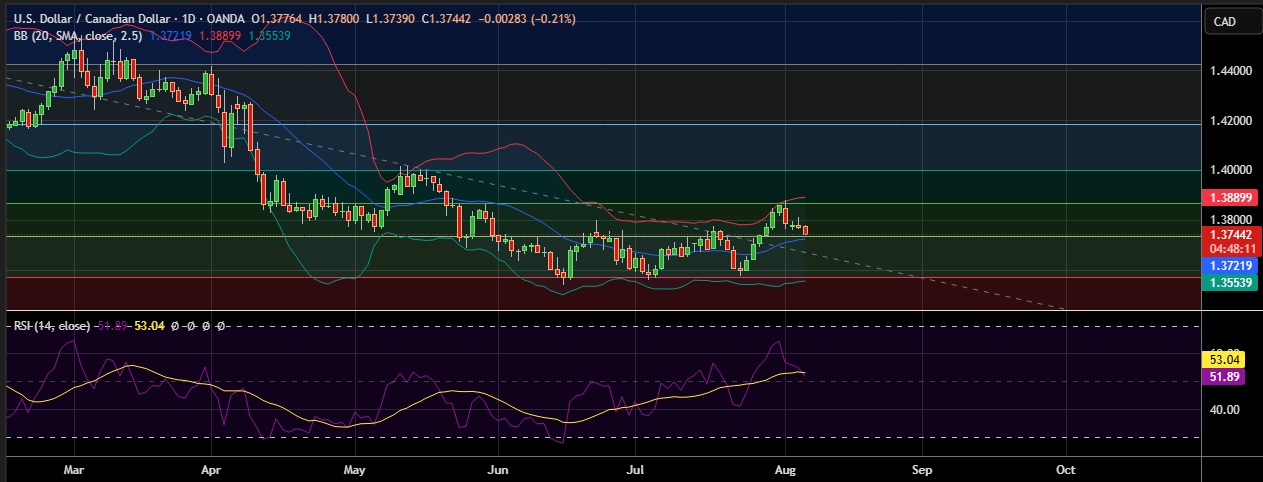The height and width of the screenshot is (482, 1263).
Task: Click the Apr label on time axis
Action: coord(211,468)
